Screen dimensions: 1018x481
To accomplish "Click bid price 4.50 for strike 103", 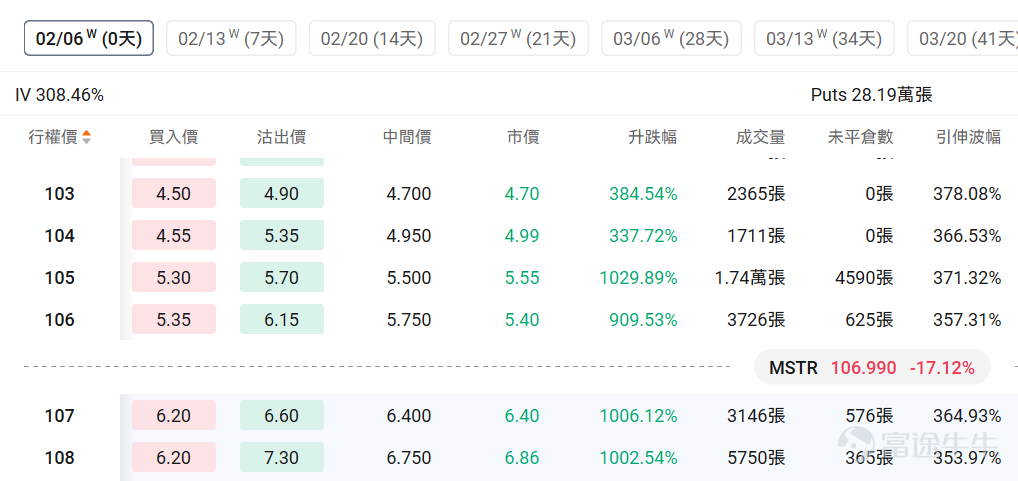I will pyautogui.click(x=174, y=193).
